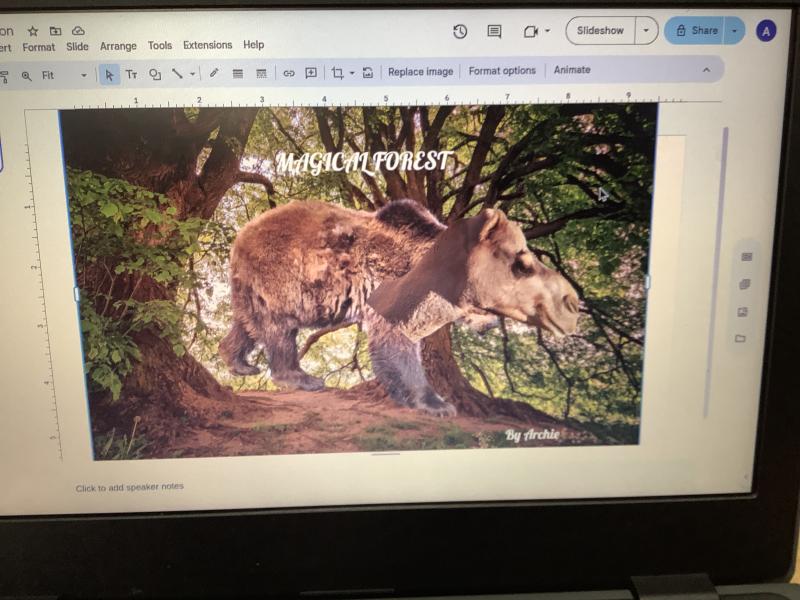Activate the Crop image tool
This screenshot has width=800, height=600.
[337, 73]
